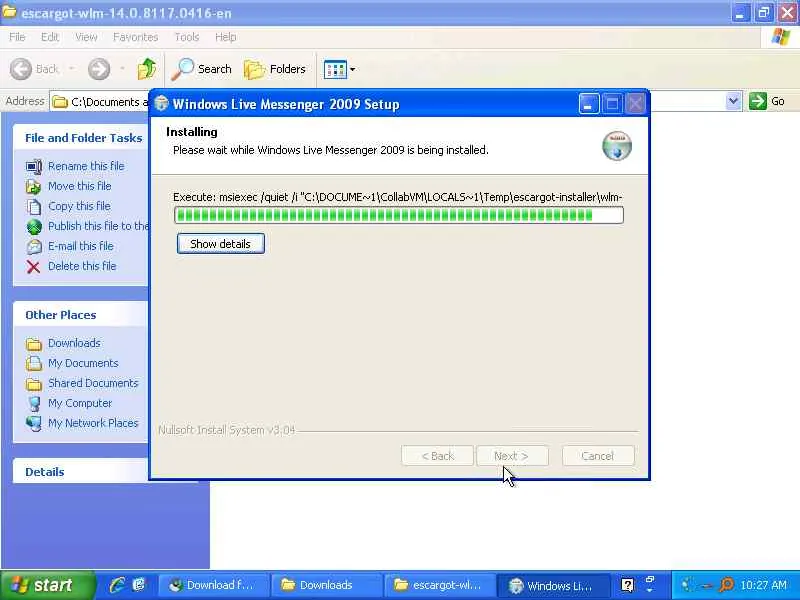Image resolution: width=800 pixels, height=600 pixels.
Task: Open the Edit menu
Action: (x=50, y=37)
